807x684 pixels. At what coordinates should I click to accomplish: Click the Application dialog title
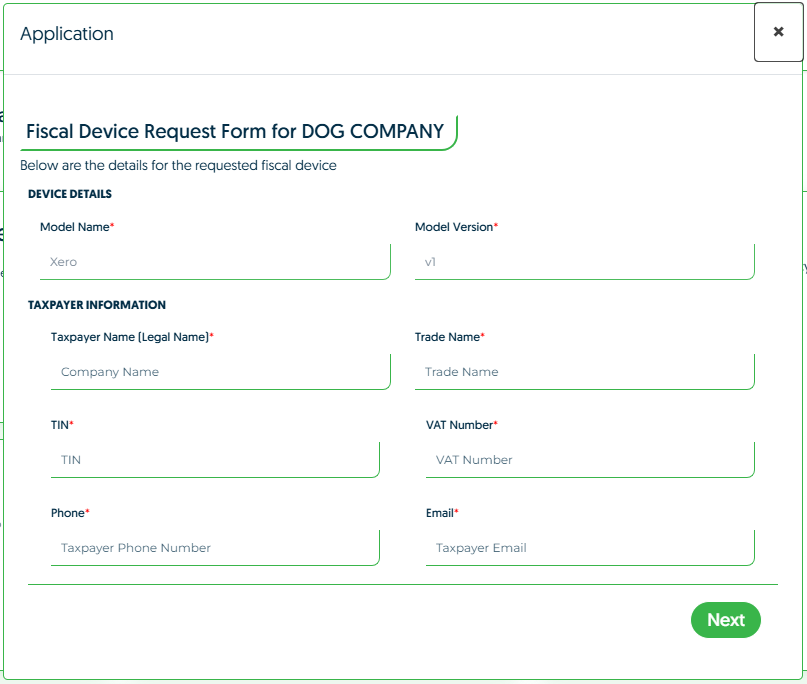click(67, 34)
